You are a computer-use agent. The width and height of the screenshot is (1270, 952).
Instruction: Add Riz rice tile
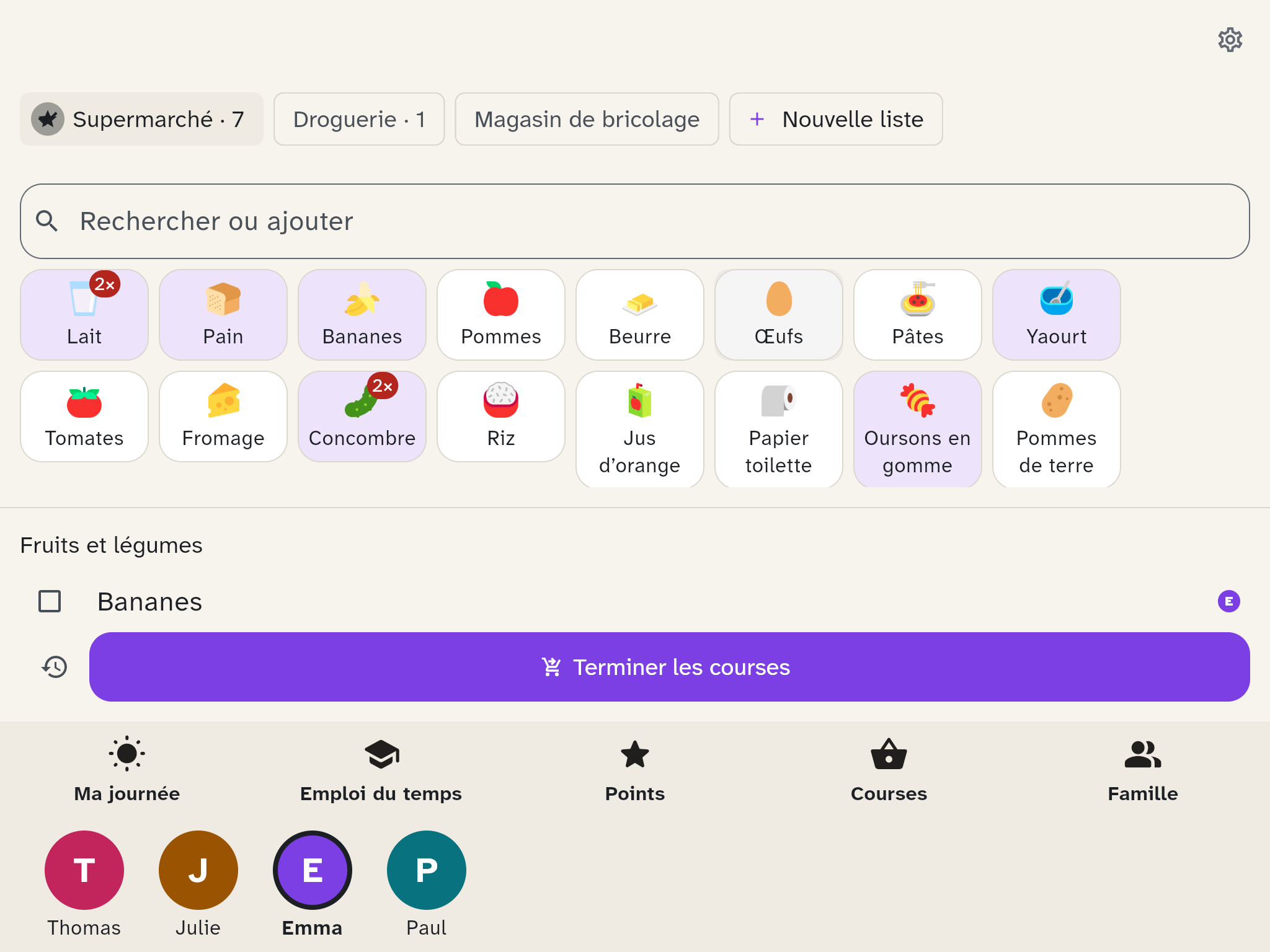pyautogui.click(x=501, y=416)
